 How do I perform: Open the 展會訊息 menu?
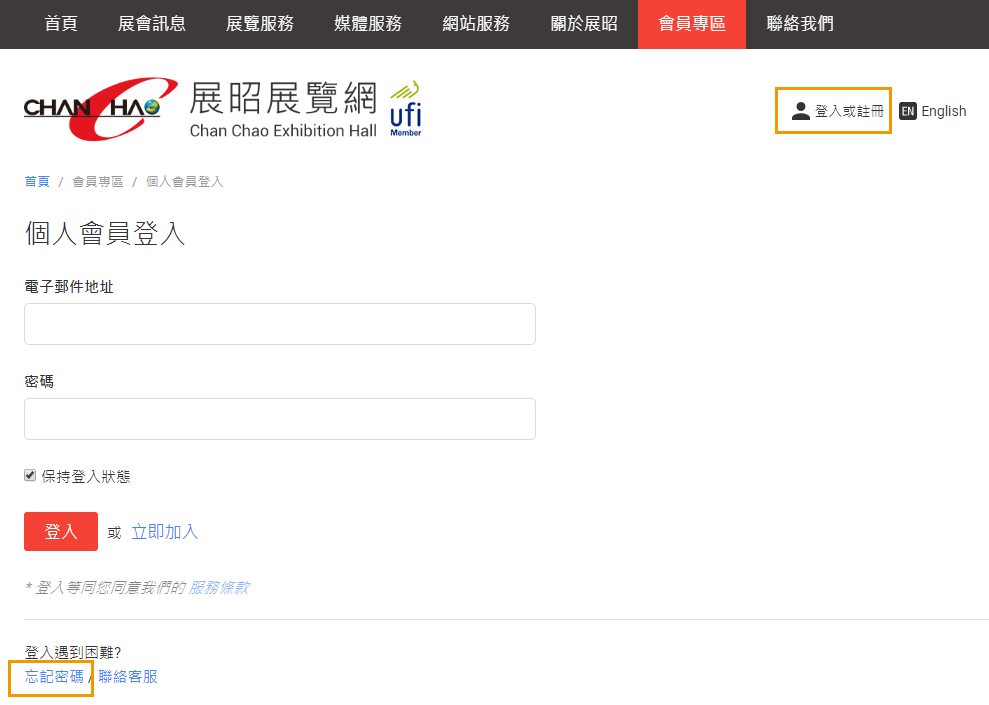coord(152,24)
